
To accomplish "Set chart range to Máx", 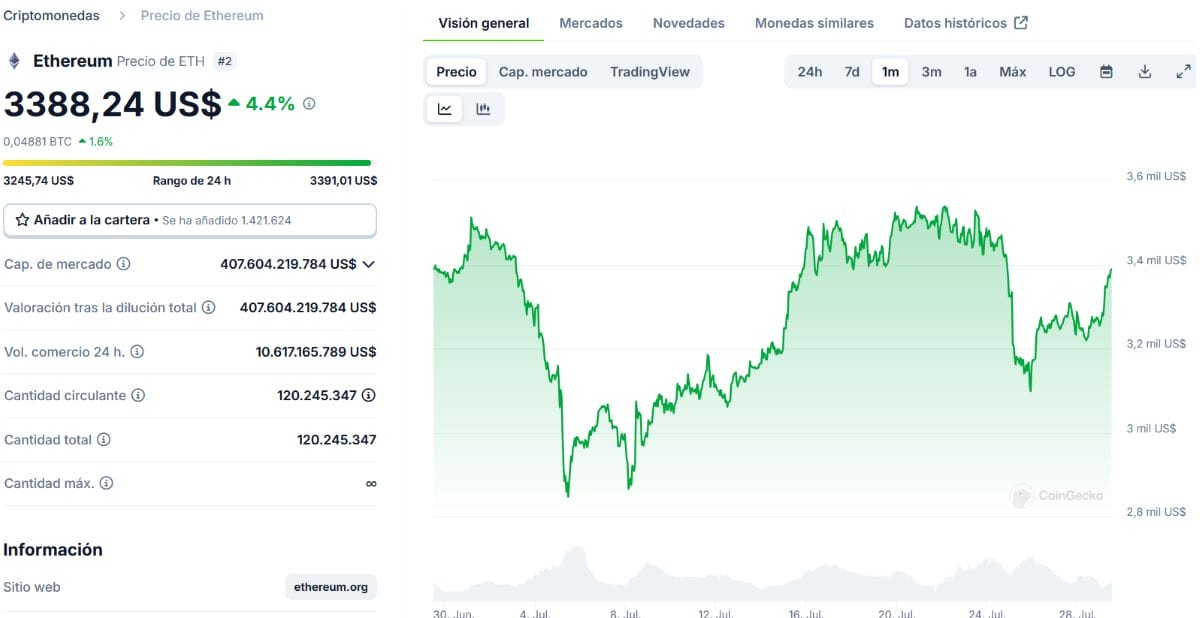I will pyautogui.click(x=1013, y=72).
